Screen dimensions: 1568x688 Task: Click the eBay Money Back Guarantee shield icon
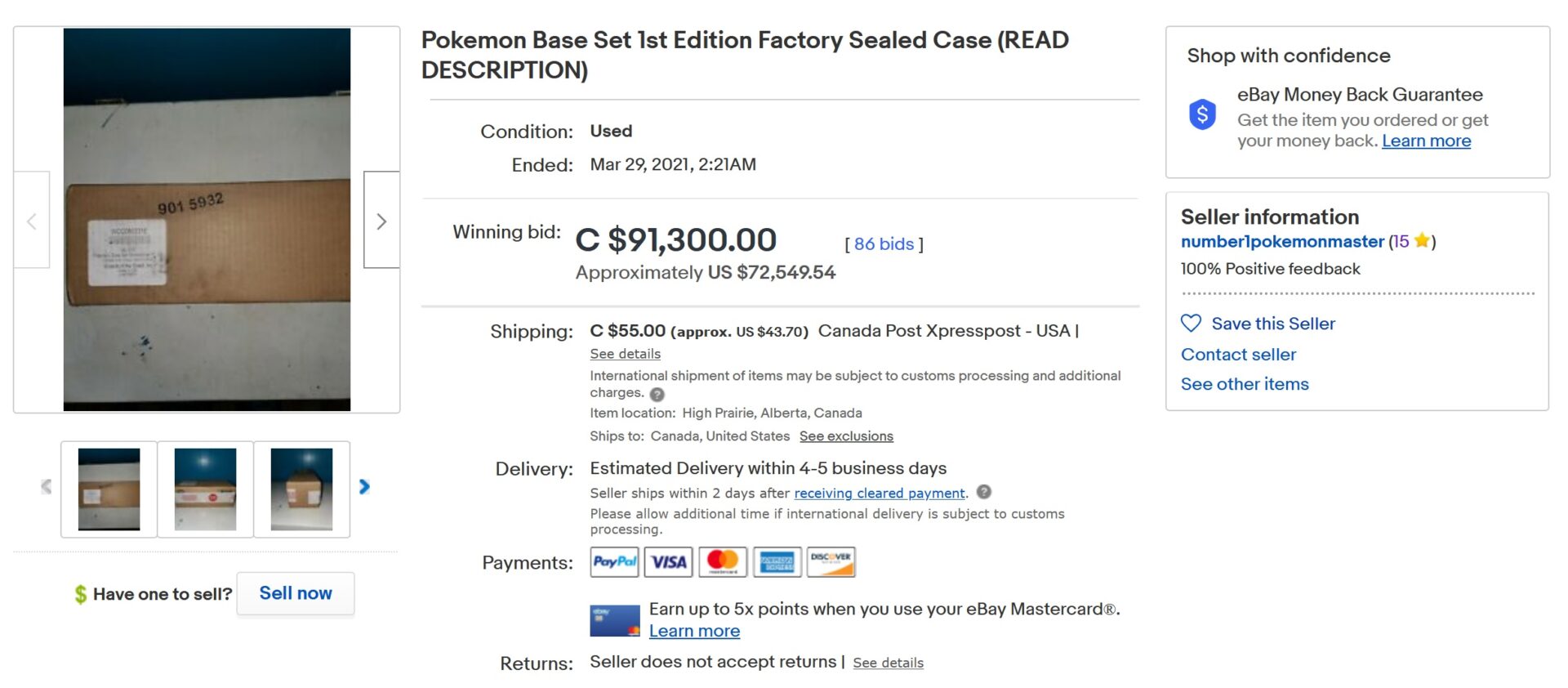[1200, 115]
